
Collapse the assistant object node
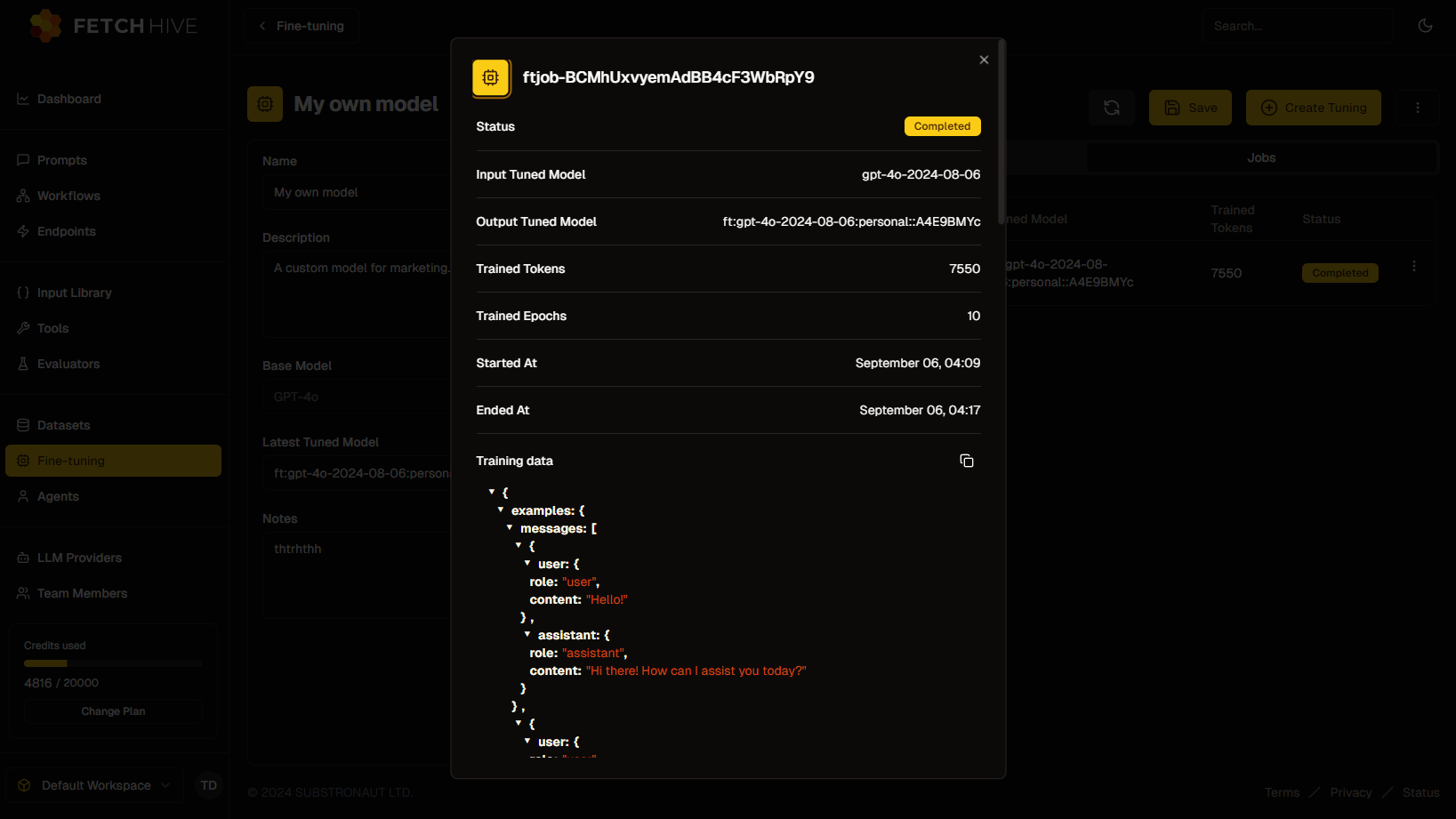pos(527,634)
